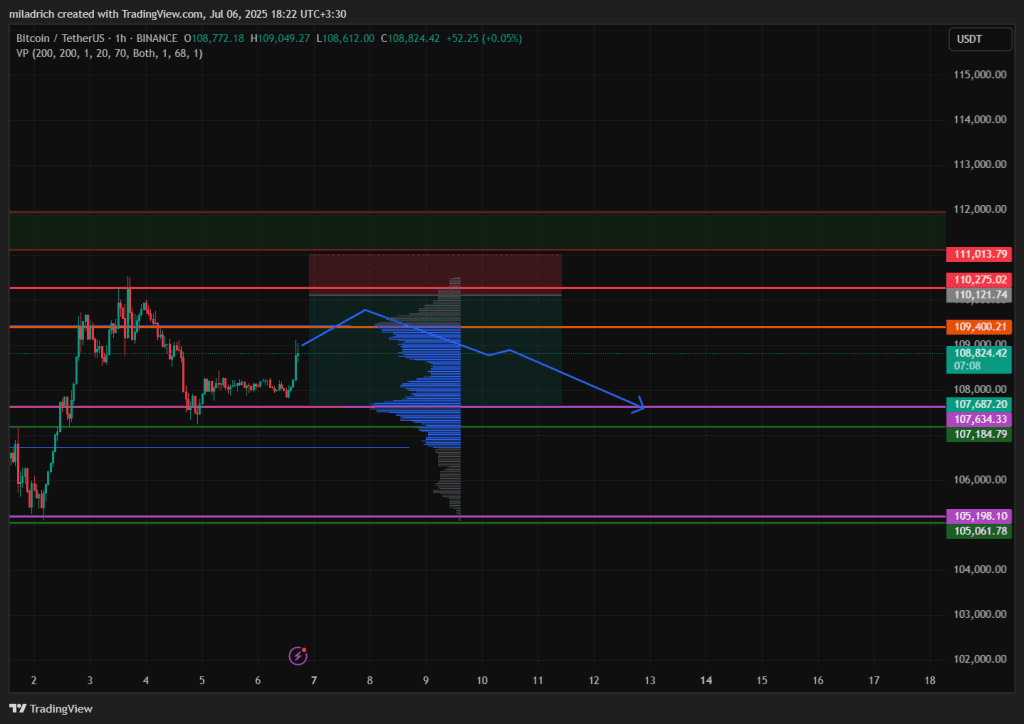Click the pink lightning event icon

[x=298, y=656]
